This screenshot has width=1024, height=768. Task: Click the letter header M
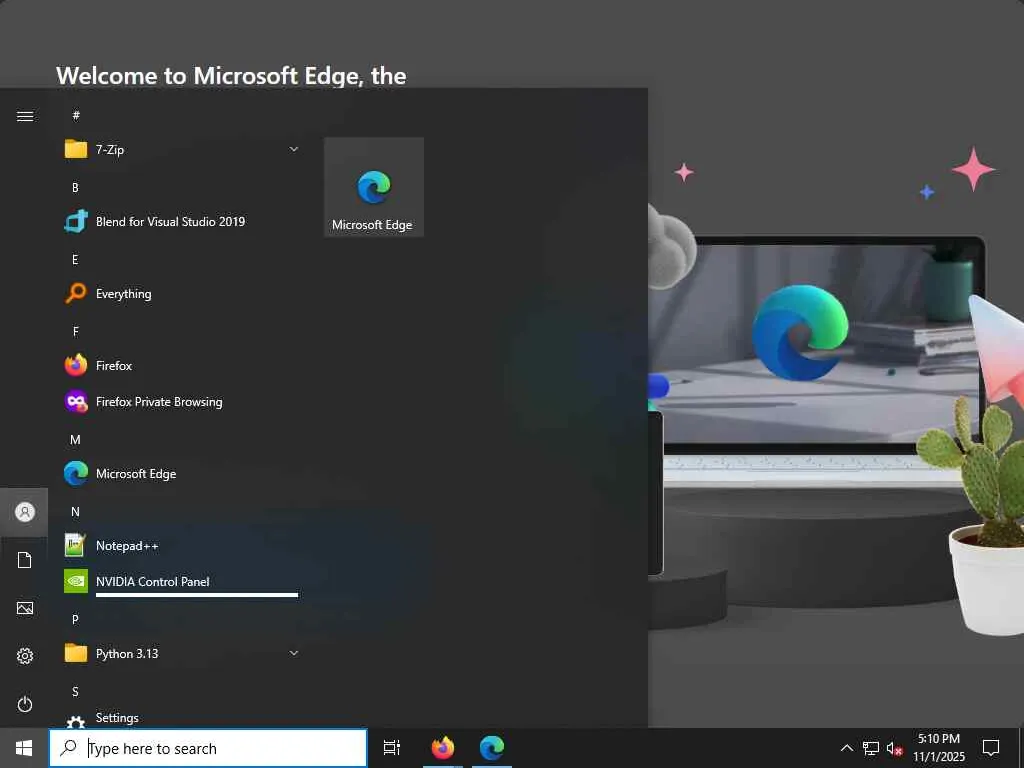click(75, 440)
